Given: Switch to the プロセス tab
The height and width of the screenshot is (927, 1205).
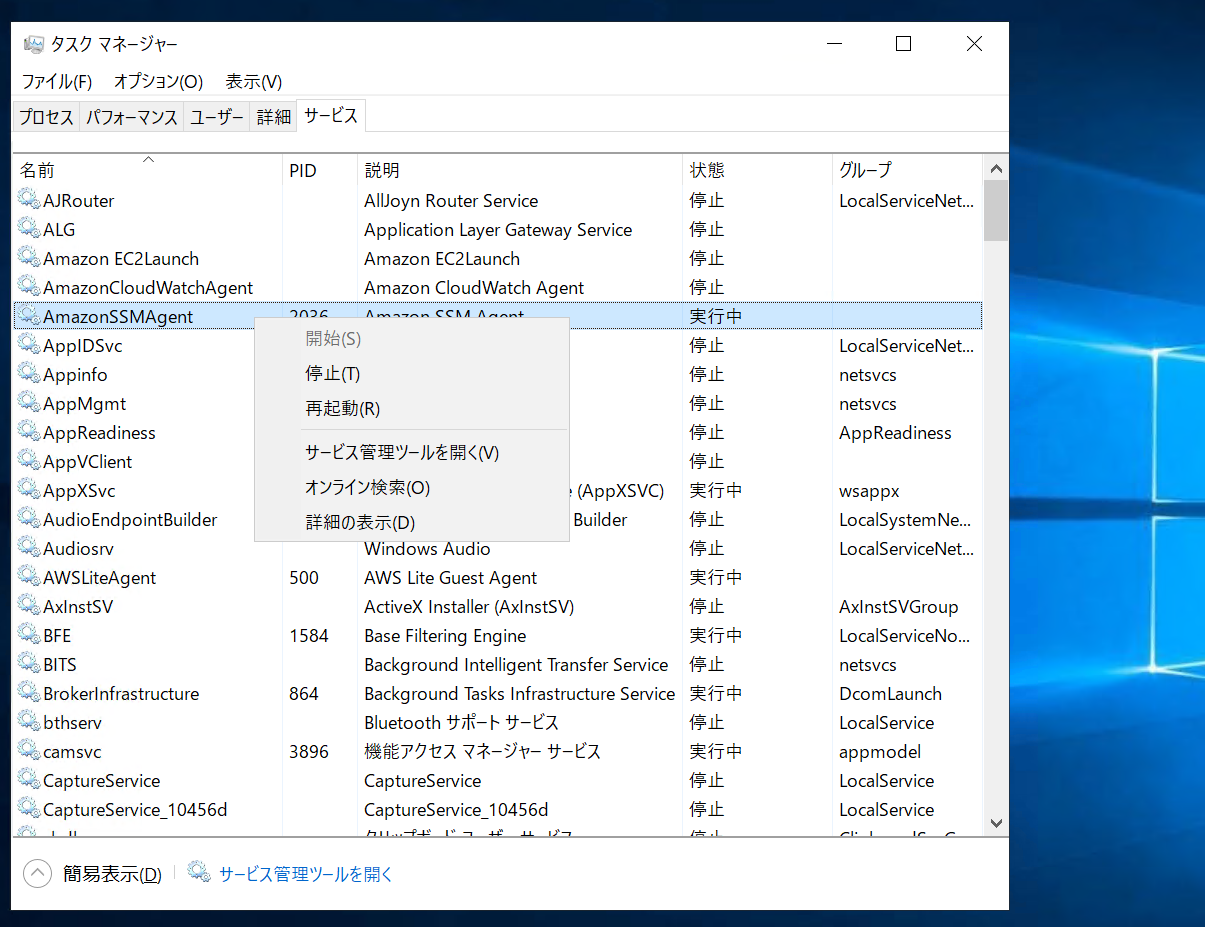Looking at the screenshot, I should coord(47,117).
